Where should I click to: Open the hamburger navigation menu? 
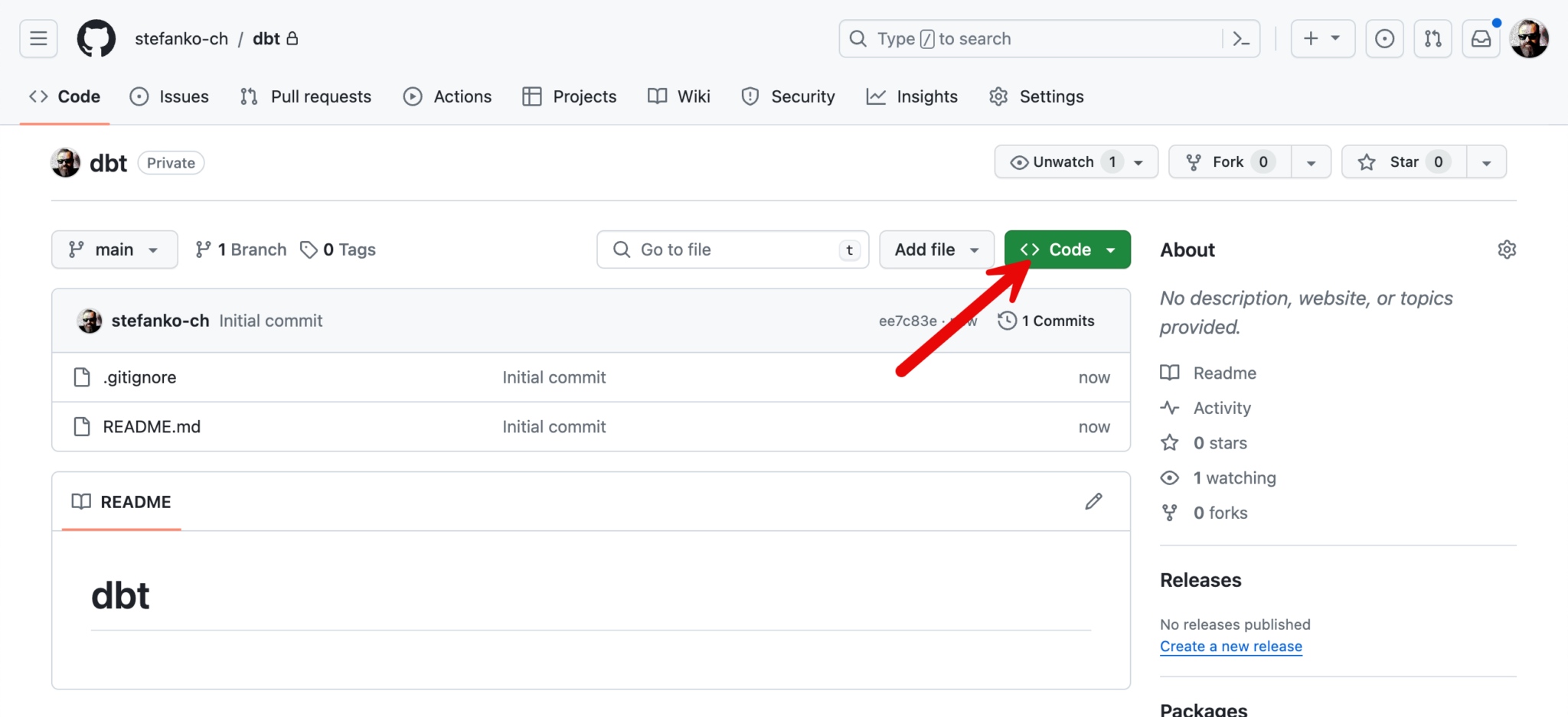pyautogui.click(x=38, y=39)
